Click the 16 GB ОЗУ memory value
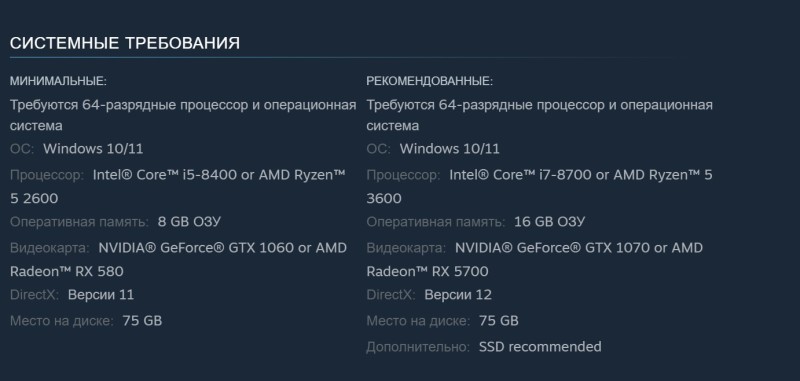 549,222
